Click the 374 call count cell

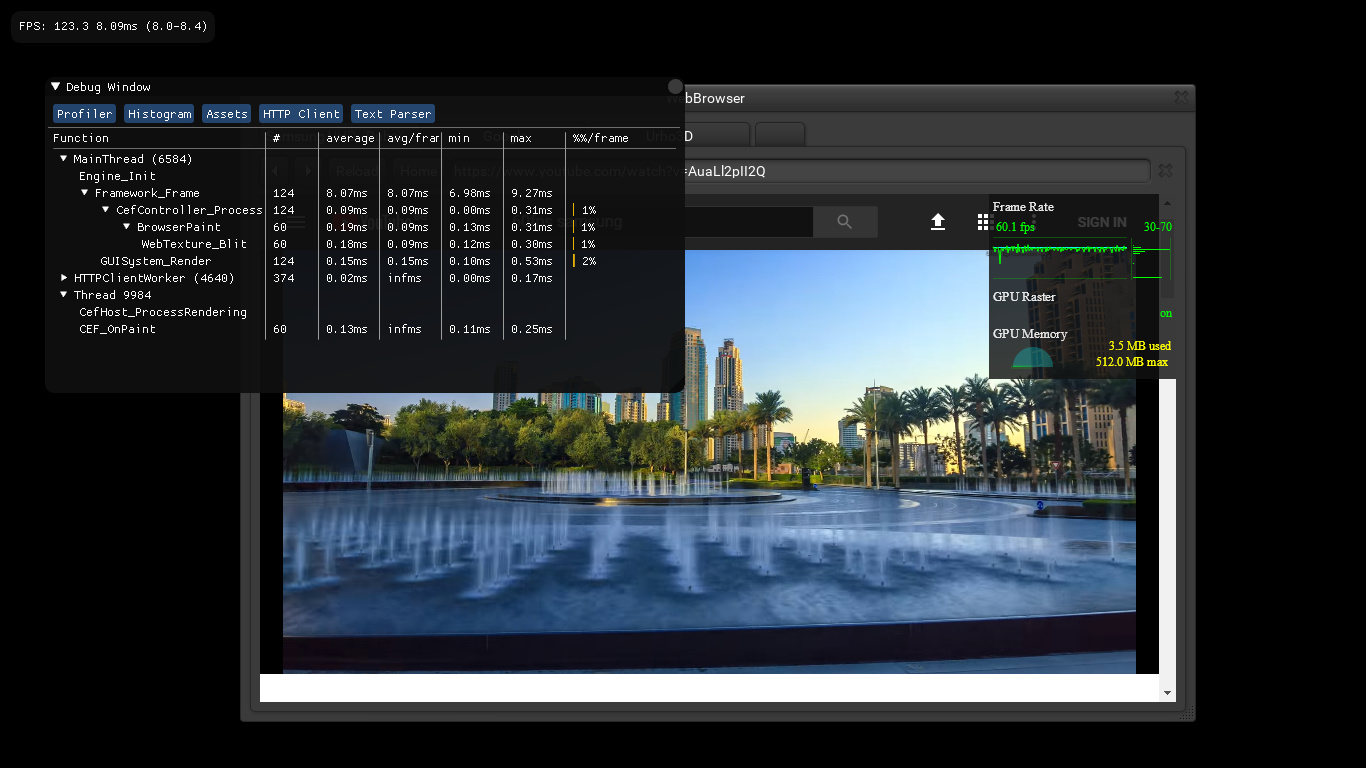(x=283, y=278)
